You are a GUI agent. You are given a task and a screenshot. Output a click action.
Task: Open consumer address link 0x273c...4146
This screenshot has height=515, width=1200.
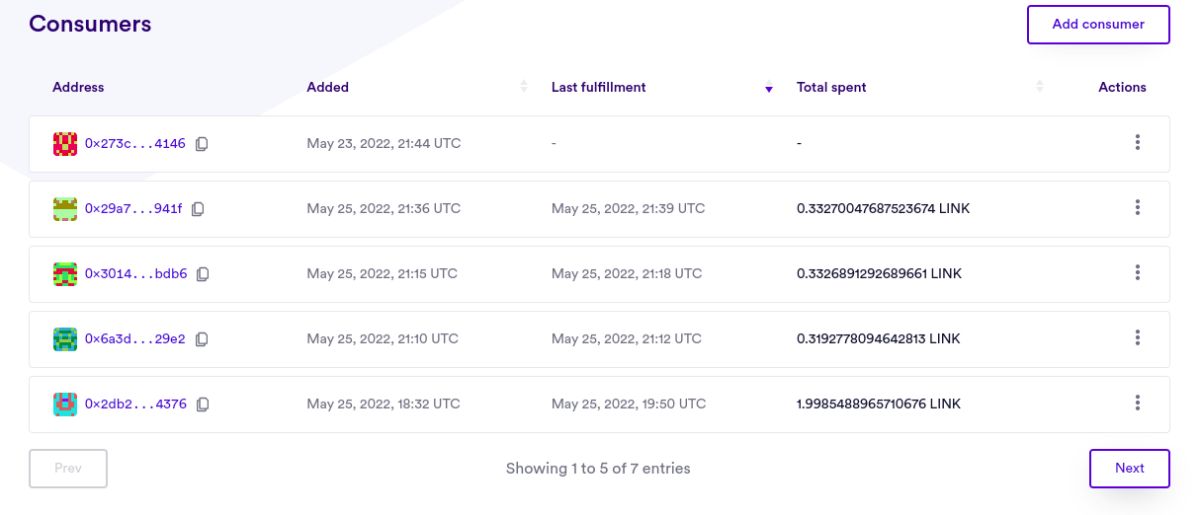coord(135,144)
